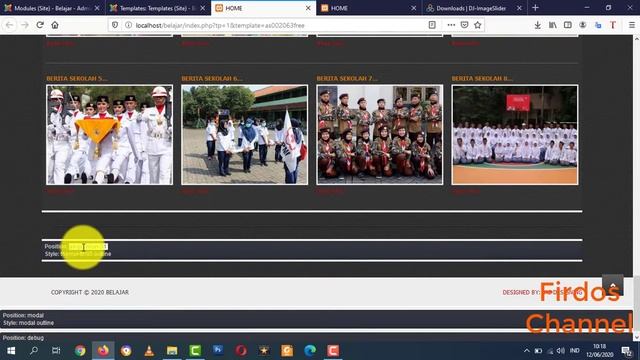
Task: Show hidden system tray icons
Action: click(x=527, y=351)
